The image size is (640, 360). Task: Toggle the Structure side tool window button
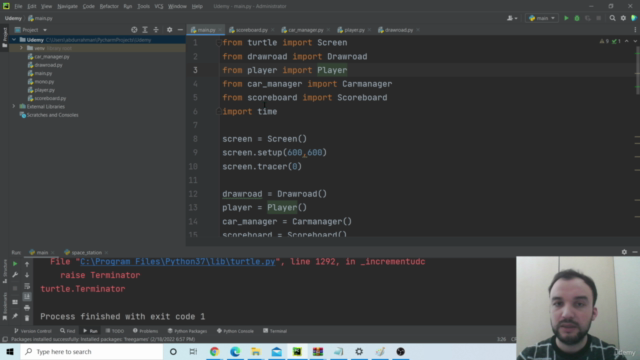pos(4,271)
